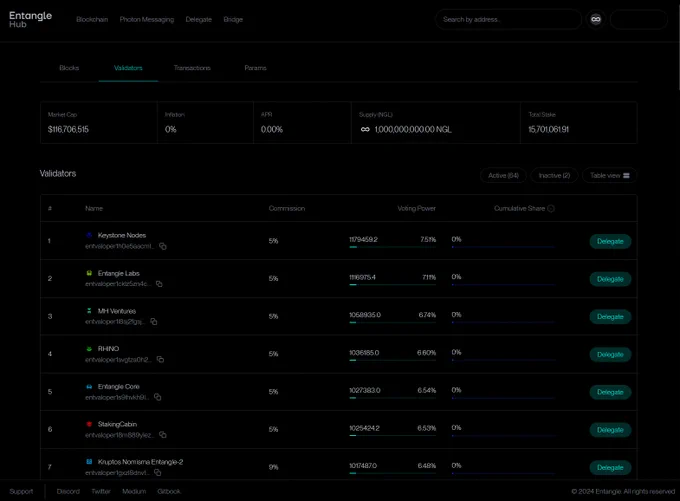Viewport: 680px width, 501px height.
Task: Focus the Search by address field
Action: pyautogui.click(x=509, y=20)
